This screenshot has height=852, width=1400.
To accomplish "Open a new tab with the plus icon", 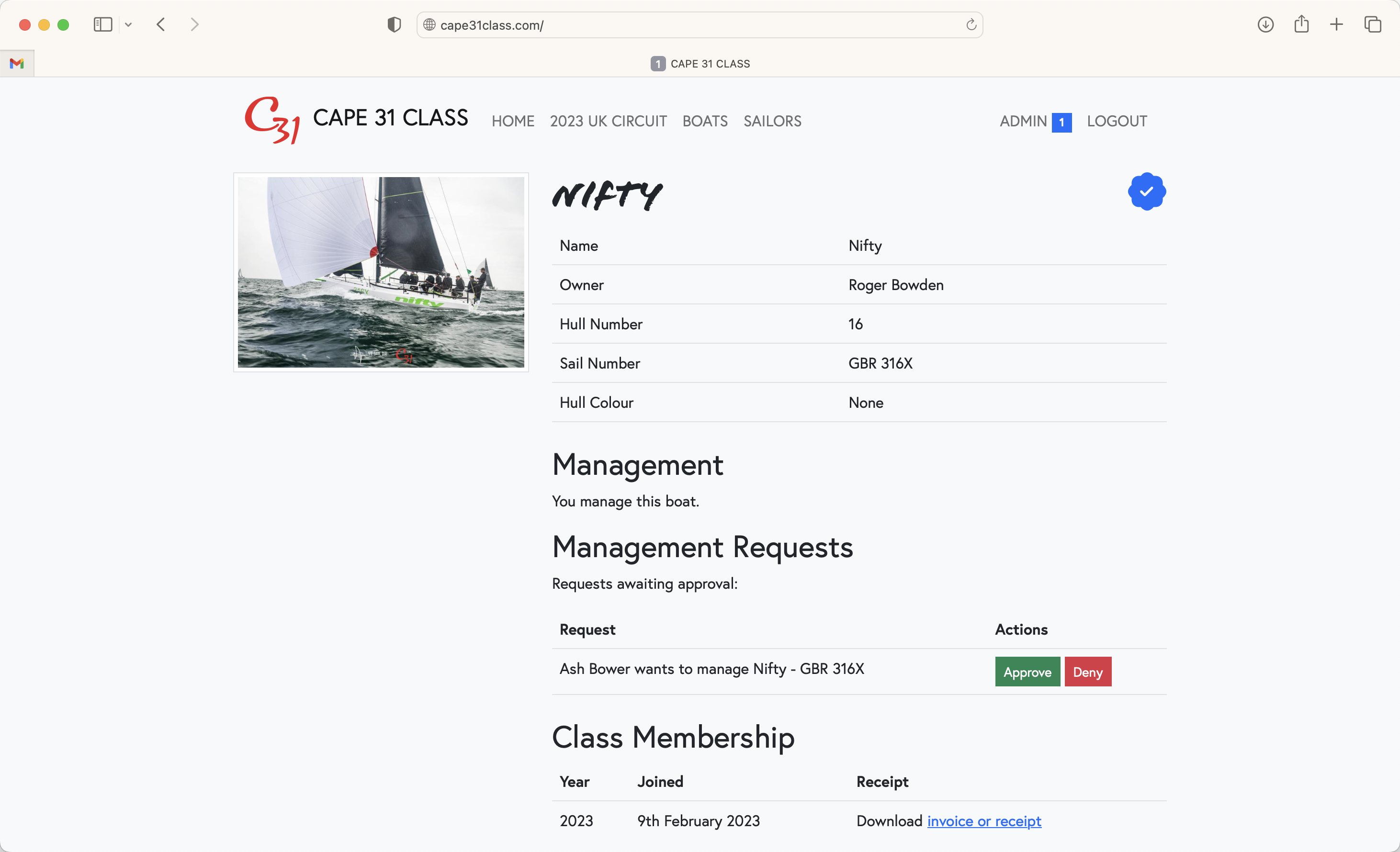I will pyautogui.click(x=1336, y=24).
